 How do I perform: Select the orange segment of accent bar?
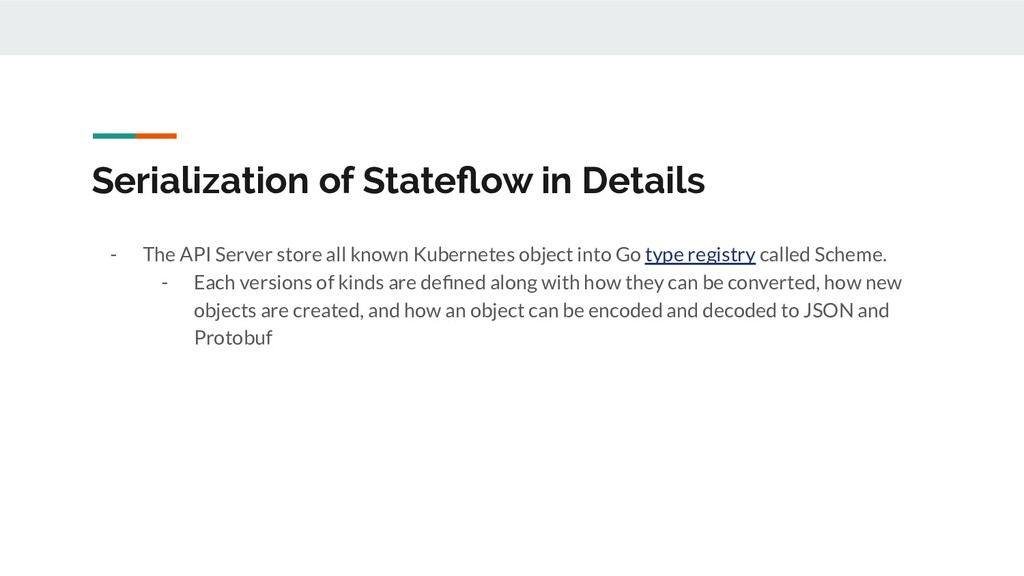[156, 136]
